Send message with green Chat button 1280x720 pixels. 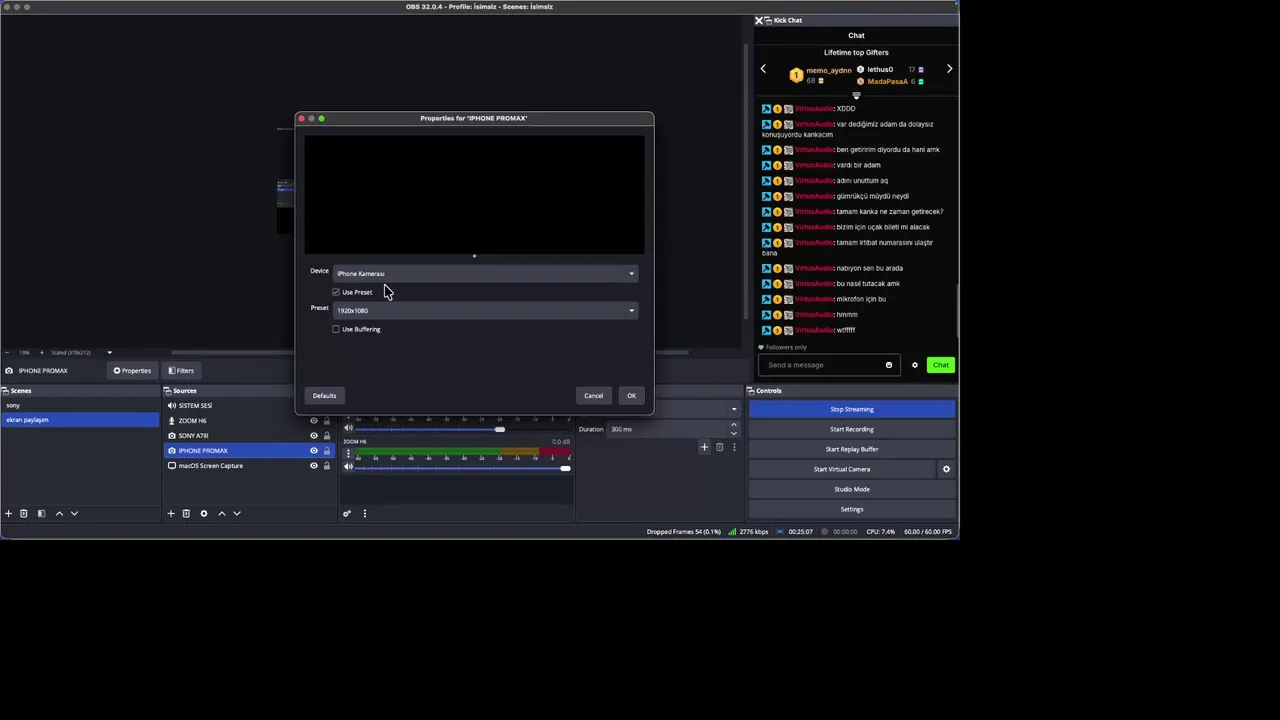point(940,365)
